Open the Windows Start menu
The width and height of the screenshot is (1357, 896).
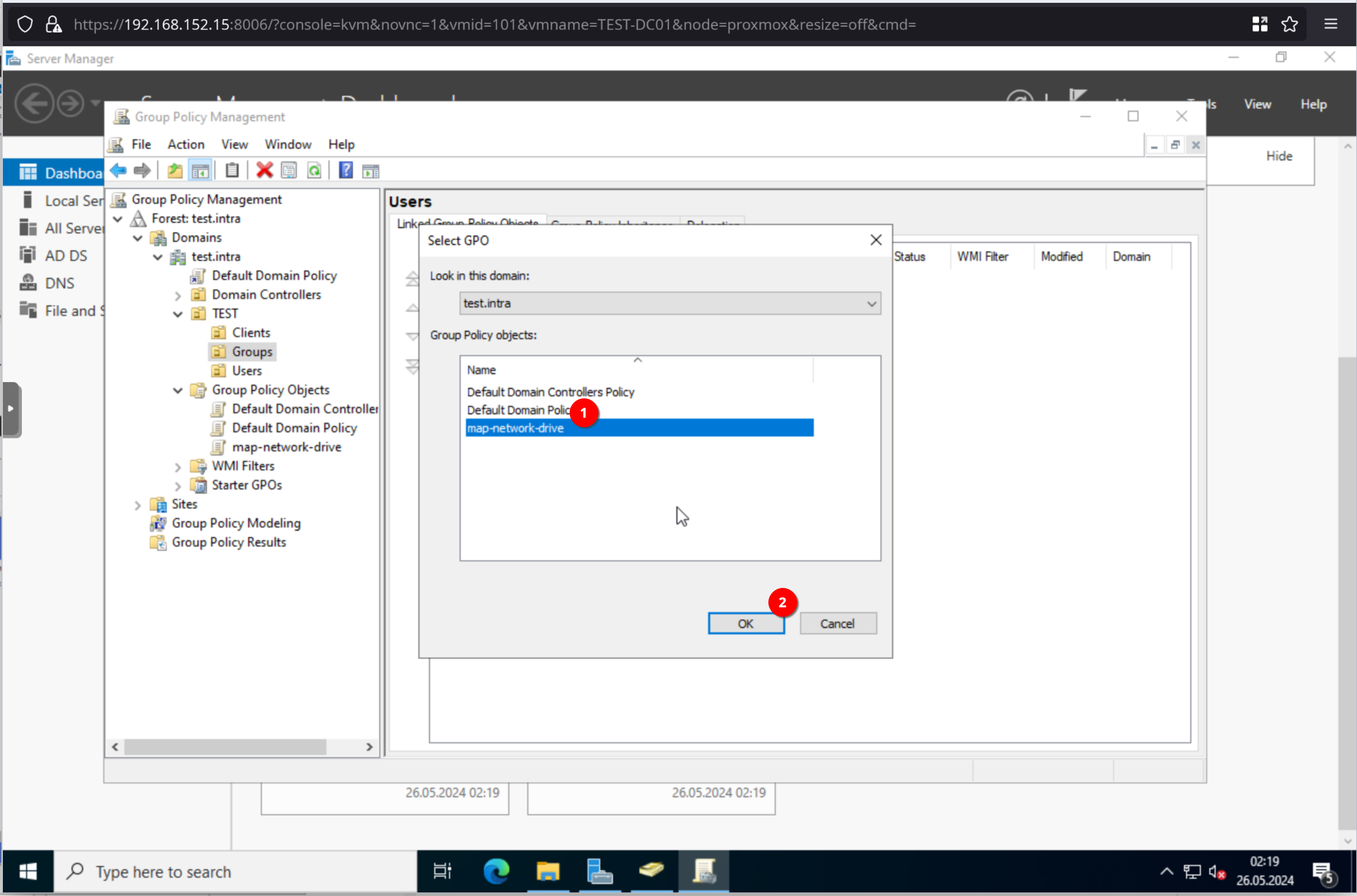(28, 871)
